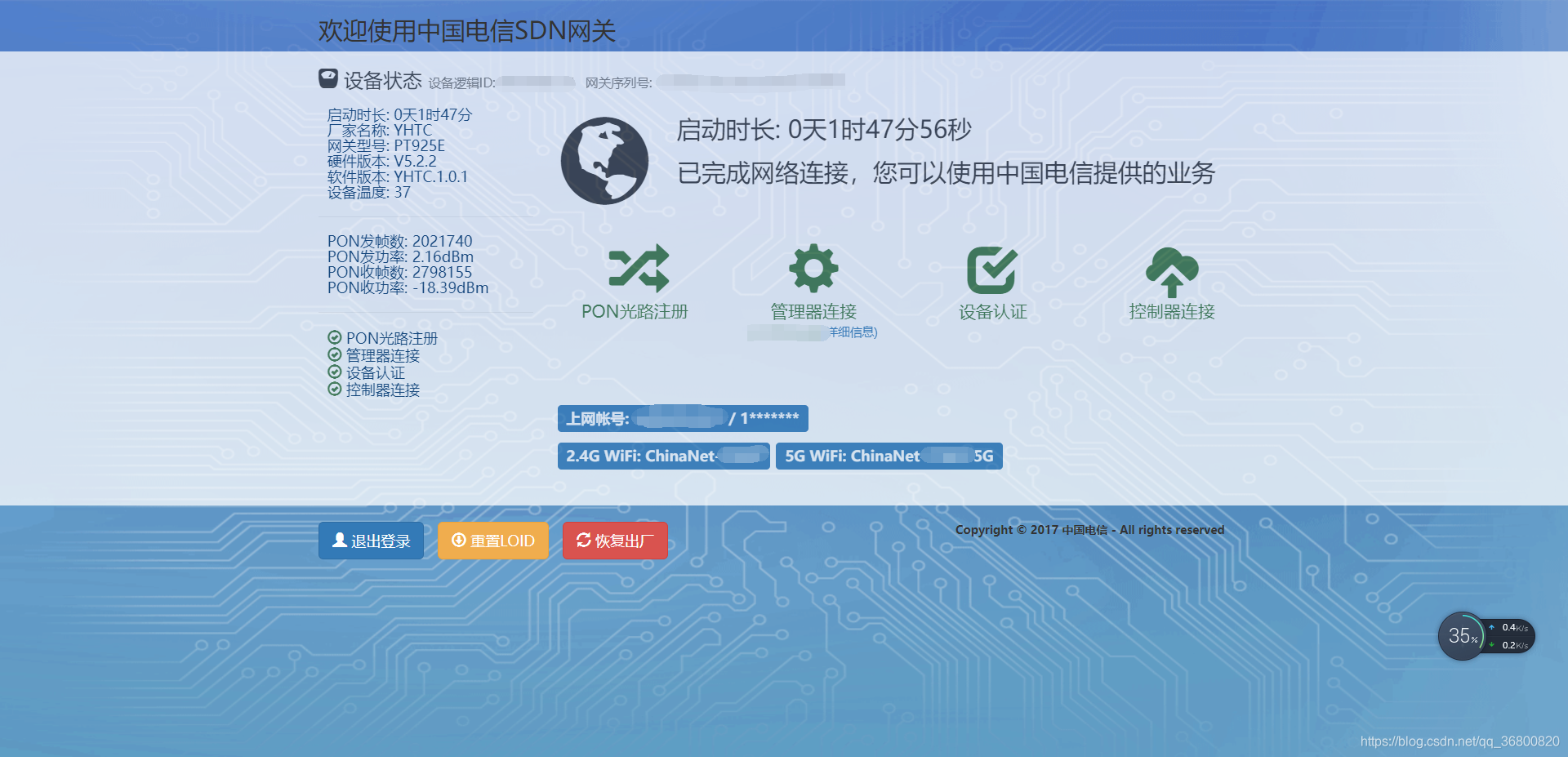Click check icon beside 管理器连接 in status list
The height and width of the screenshot is (757, 1568).
tap(334, 354)
